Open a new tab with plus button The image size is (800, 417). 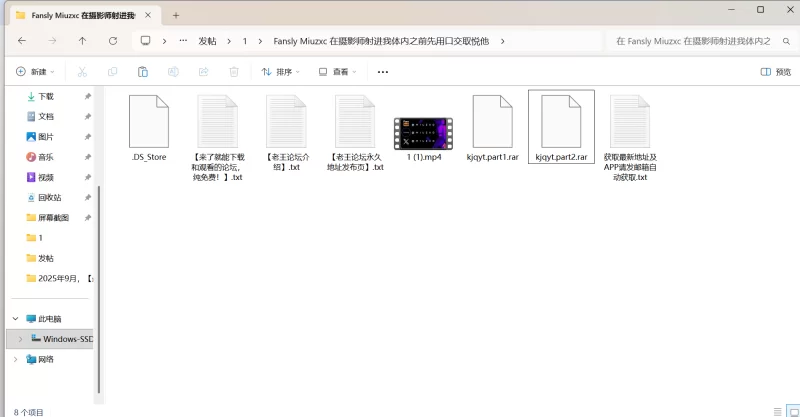point(176,15)
